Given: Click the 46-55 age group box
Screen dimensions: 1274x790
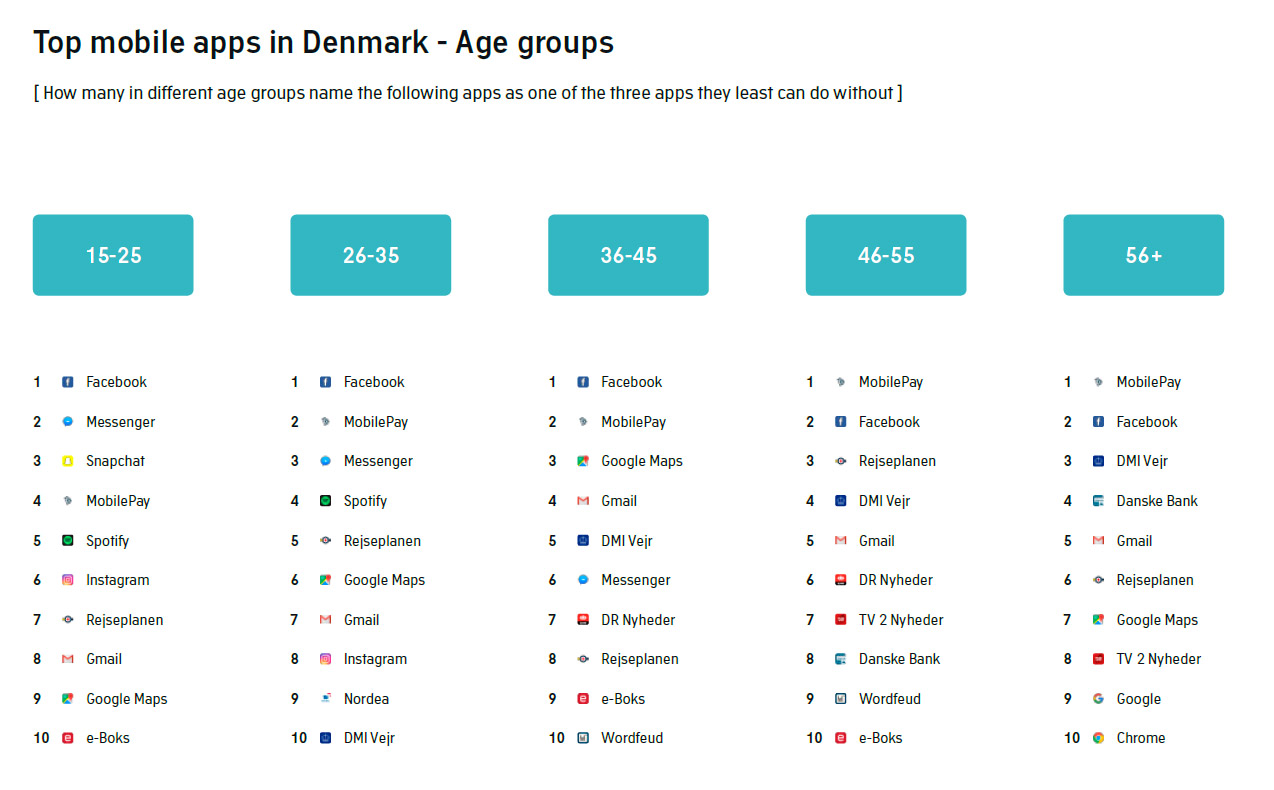Looking at the screenshot, I should click(886, 255).
